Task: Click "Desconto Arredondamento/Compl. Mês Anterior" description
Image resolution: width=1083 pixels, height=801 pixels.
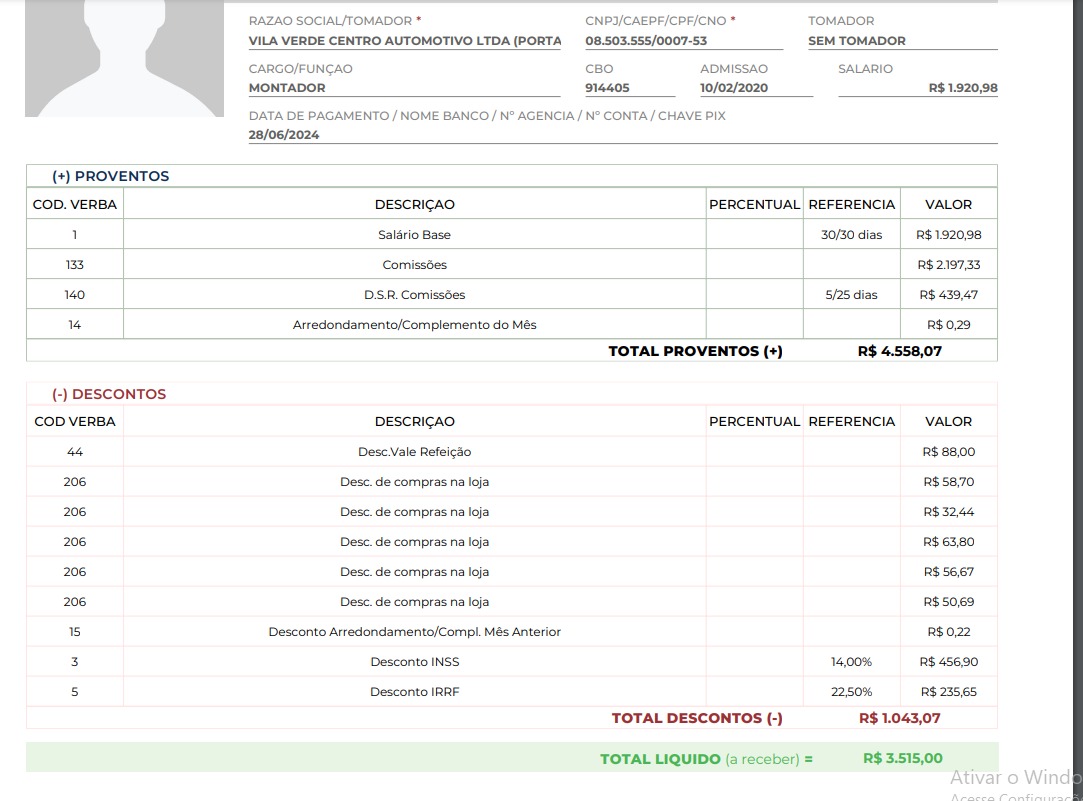Action: coord(414,632)
